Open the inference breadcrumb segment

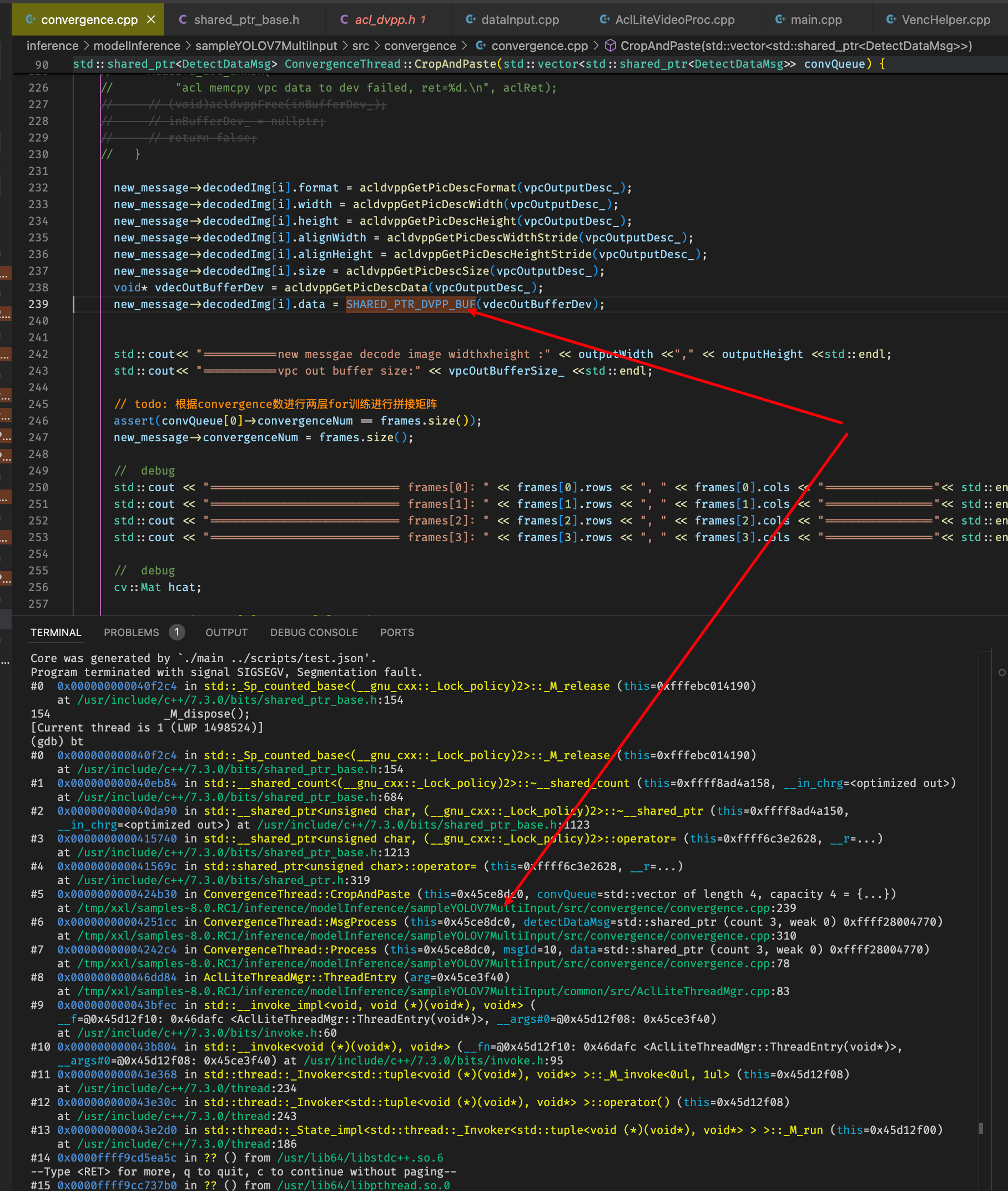pos(53,46)
